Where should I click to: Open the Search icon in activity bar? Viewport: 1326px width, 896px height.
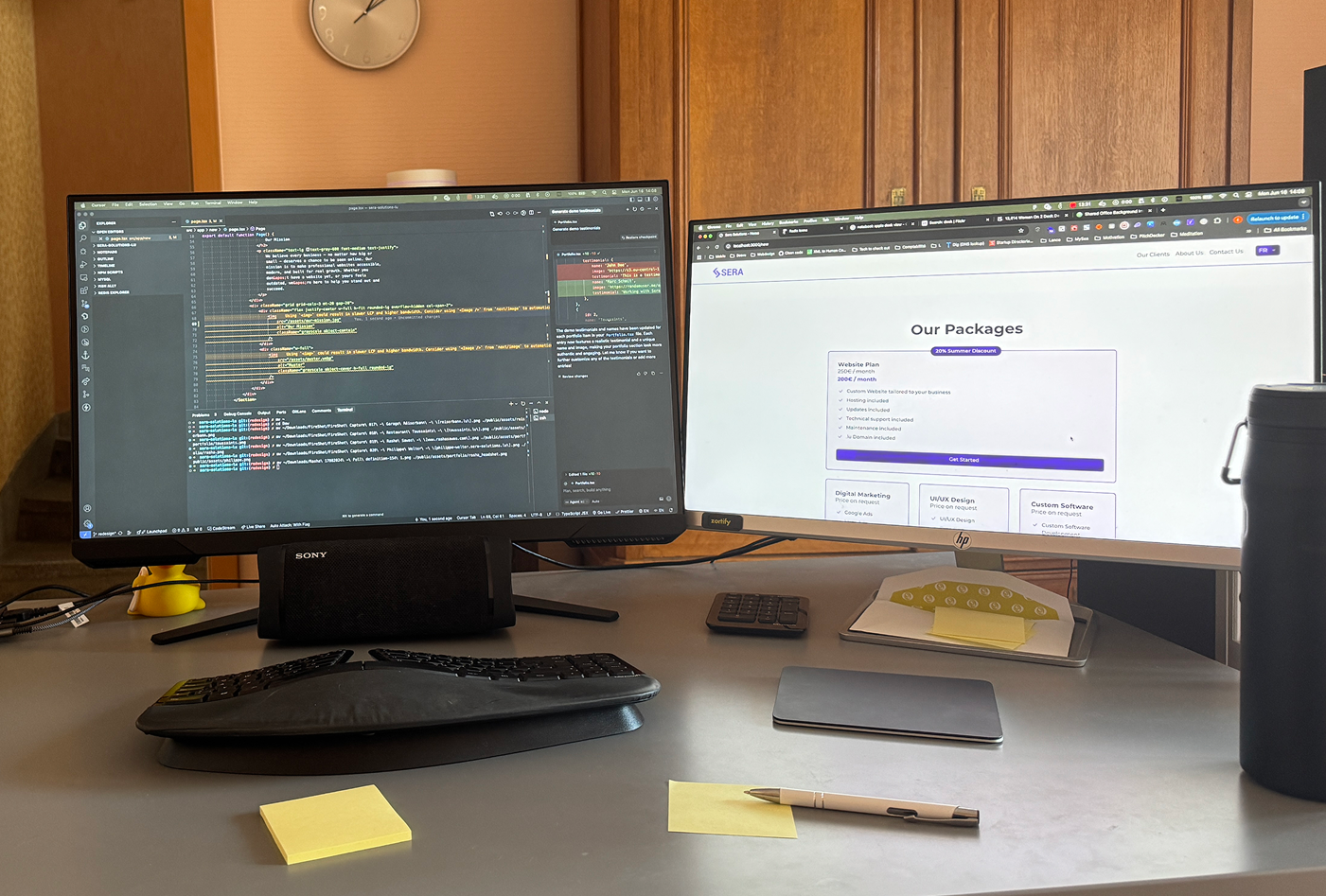(83, 238)
